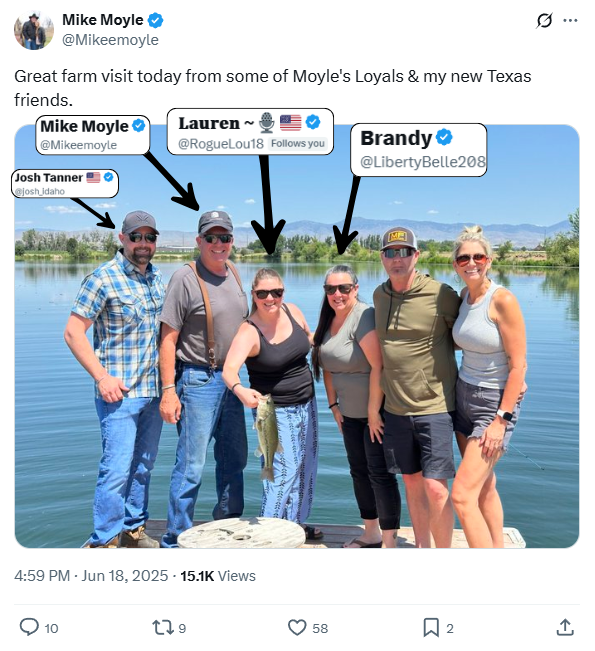Open the @Mikeemoyle handle in post header
This screenshot has width=595, height=651.
[110, 40]
